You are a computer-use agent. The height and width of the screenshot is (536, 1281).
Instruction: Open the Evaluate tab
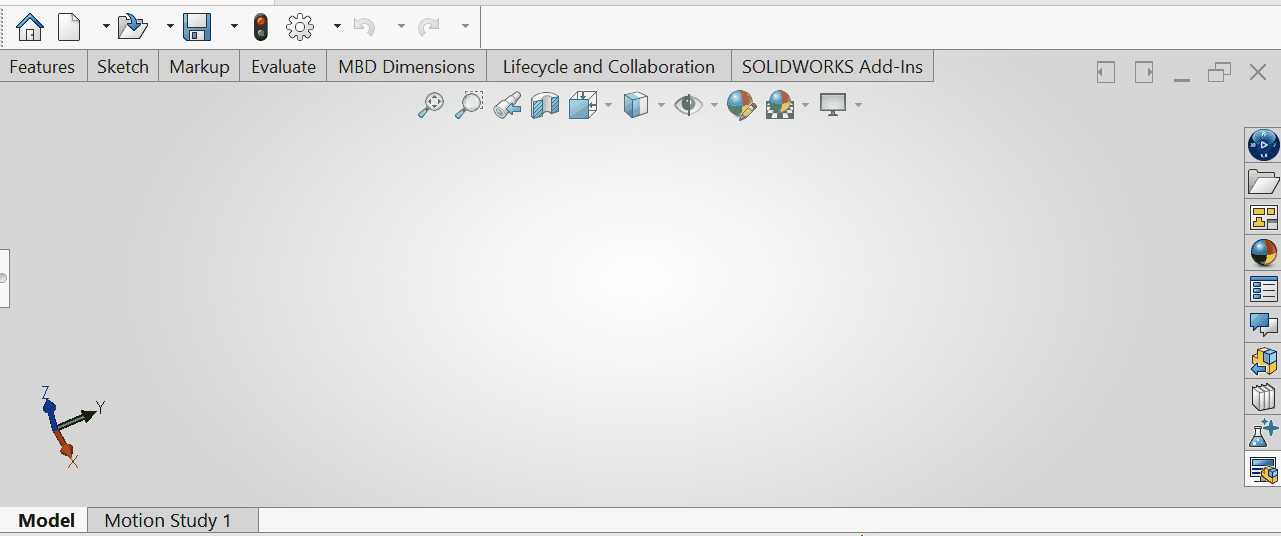tap(284, 67)
